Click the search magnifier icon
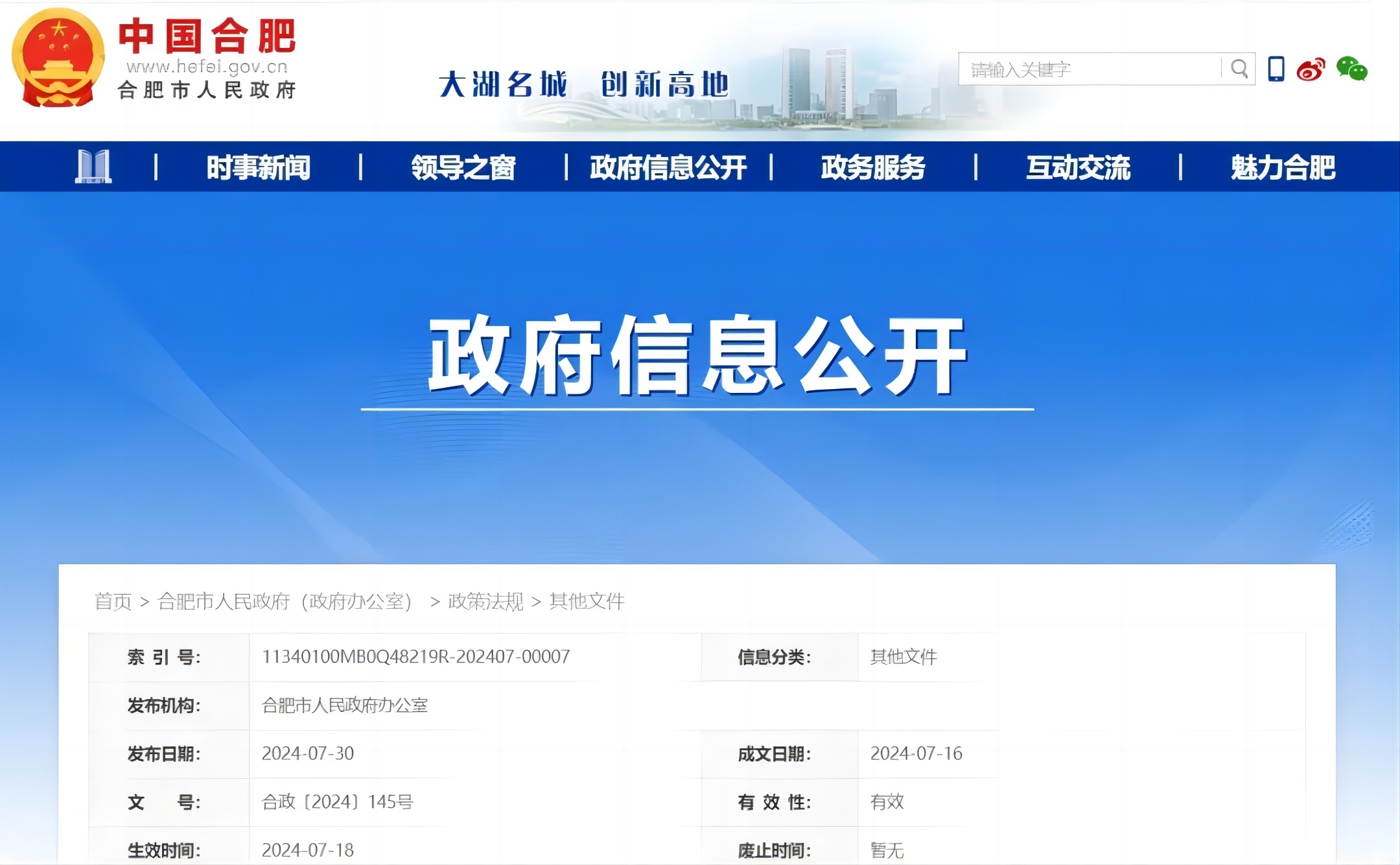Viewport: 1400px width, 865px height. pyautogui.click(x=1239, y=69)
